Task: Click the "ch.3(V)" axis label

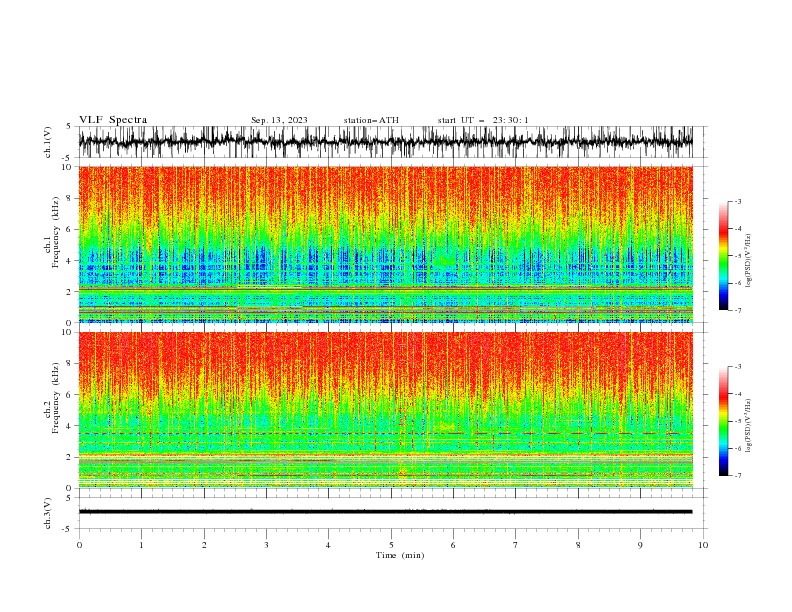Action: pos(48,513)
